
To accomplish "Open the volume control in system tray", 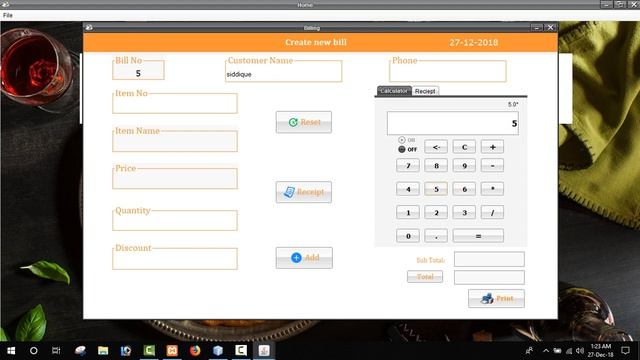I will tap(580, 351).
